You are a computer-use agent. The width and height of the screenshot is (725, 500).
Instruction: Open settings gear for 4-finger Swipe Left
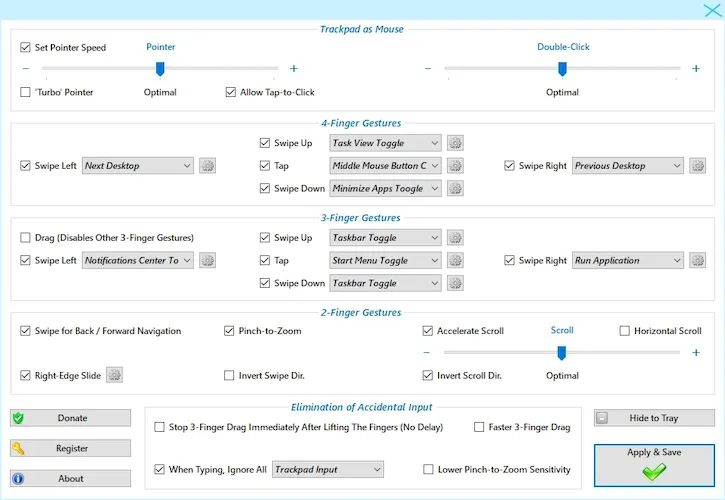pyautogui.click(x=208, y=166)
